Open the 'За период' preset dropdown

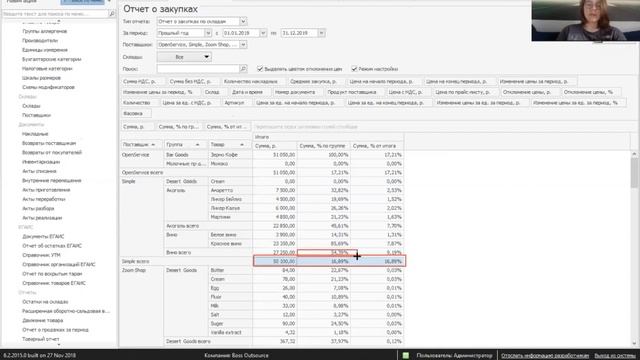208,33
